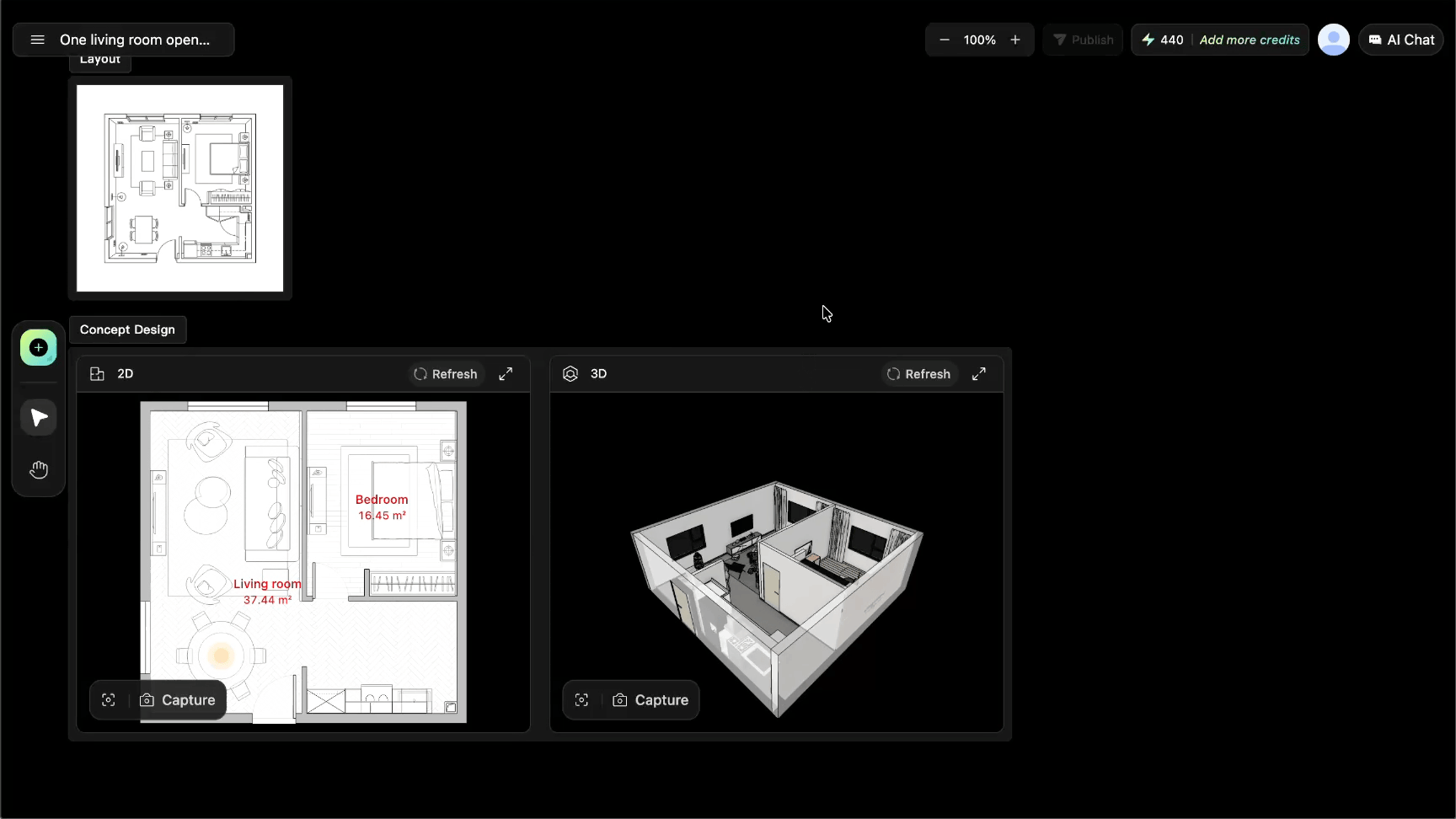This screenshot has width=1456, height=819.
Task: Click the project title "One living room open..."
Action: (135, 40)
